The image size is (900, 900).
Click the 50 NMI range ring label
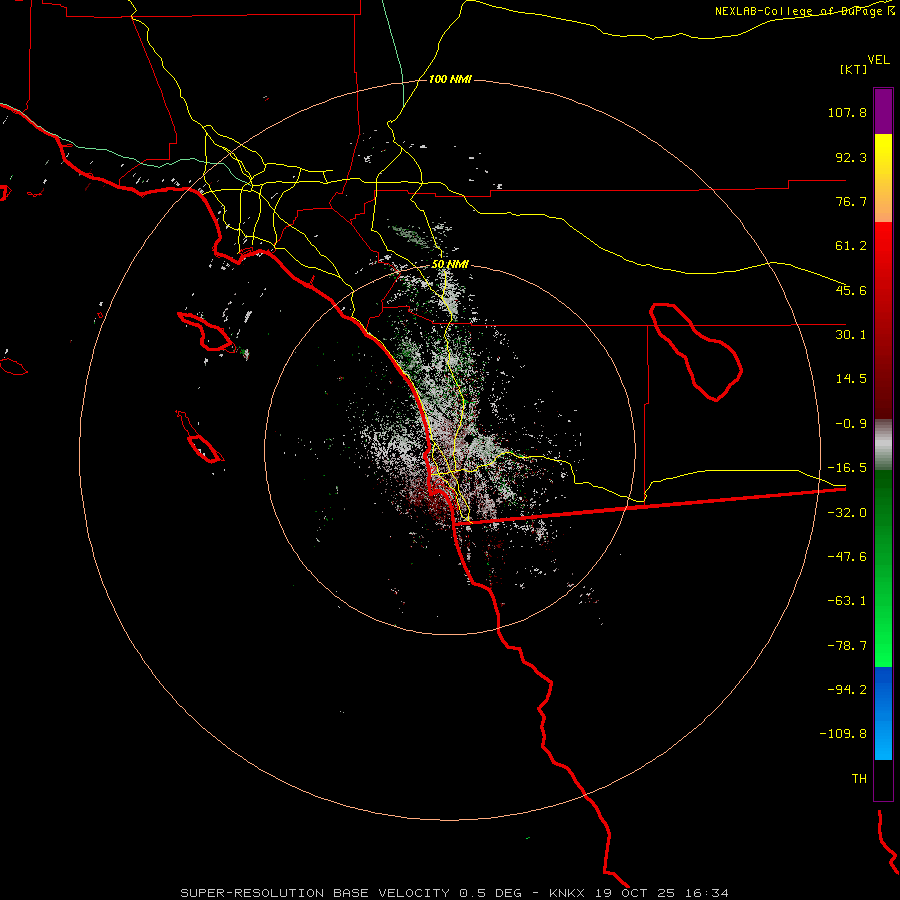[x=450, y=265]
